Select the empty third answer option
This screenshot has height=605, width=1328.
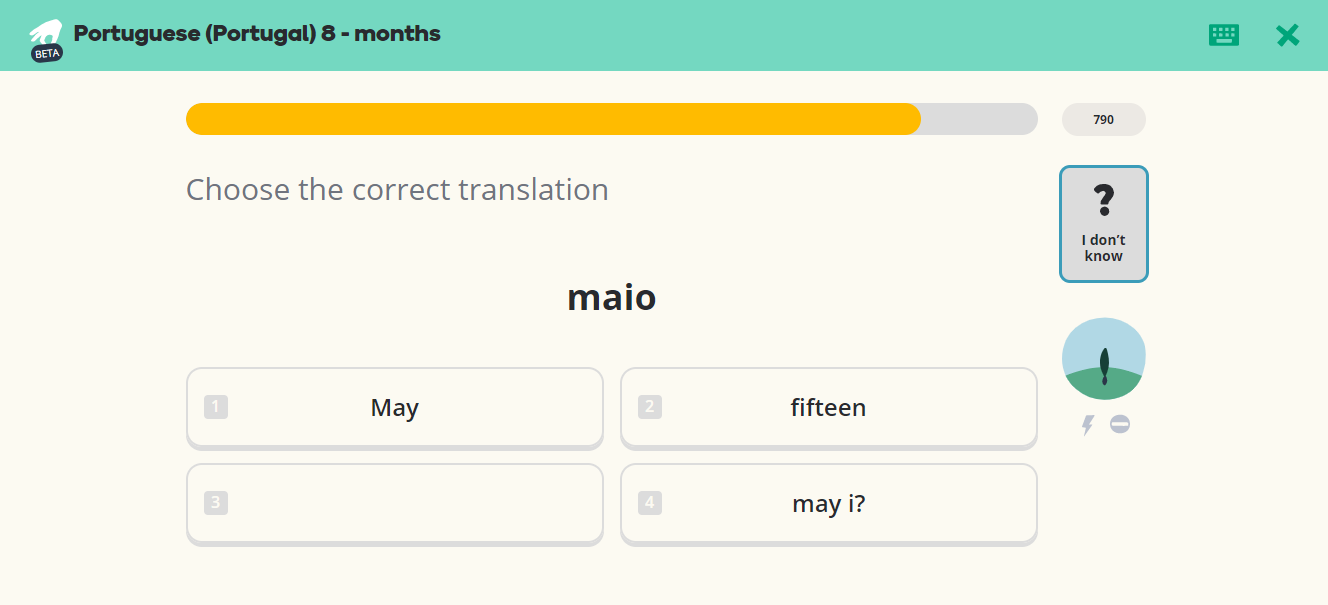(395, 504)
